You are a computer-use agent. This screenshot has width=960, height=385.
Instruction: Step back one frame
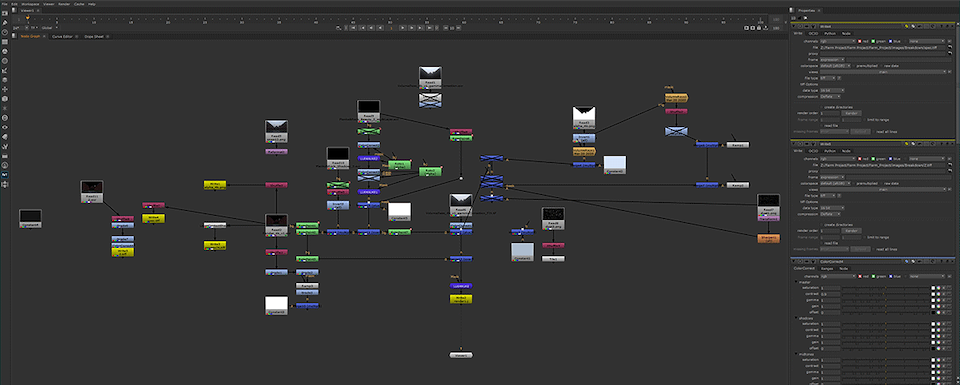pos(371,28)
